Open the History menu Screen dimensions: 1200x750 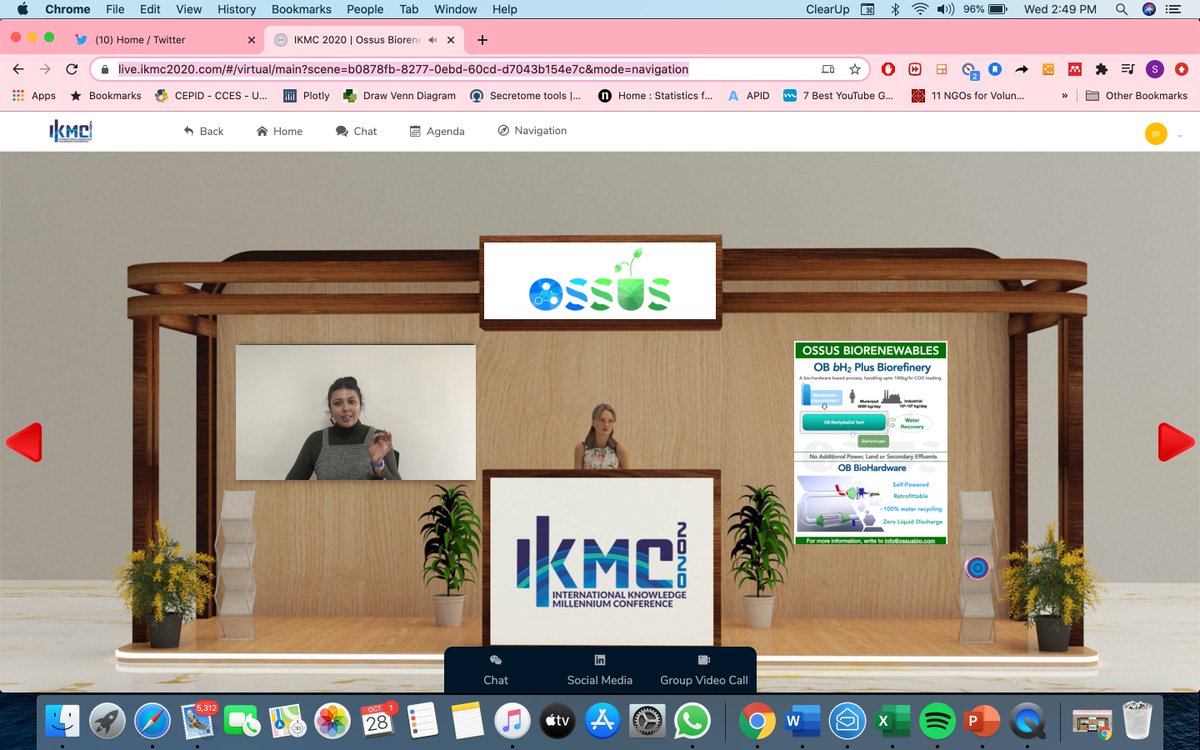236,9
